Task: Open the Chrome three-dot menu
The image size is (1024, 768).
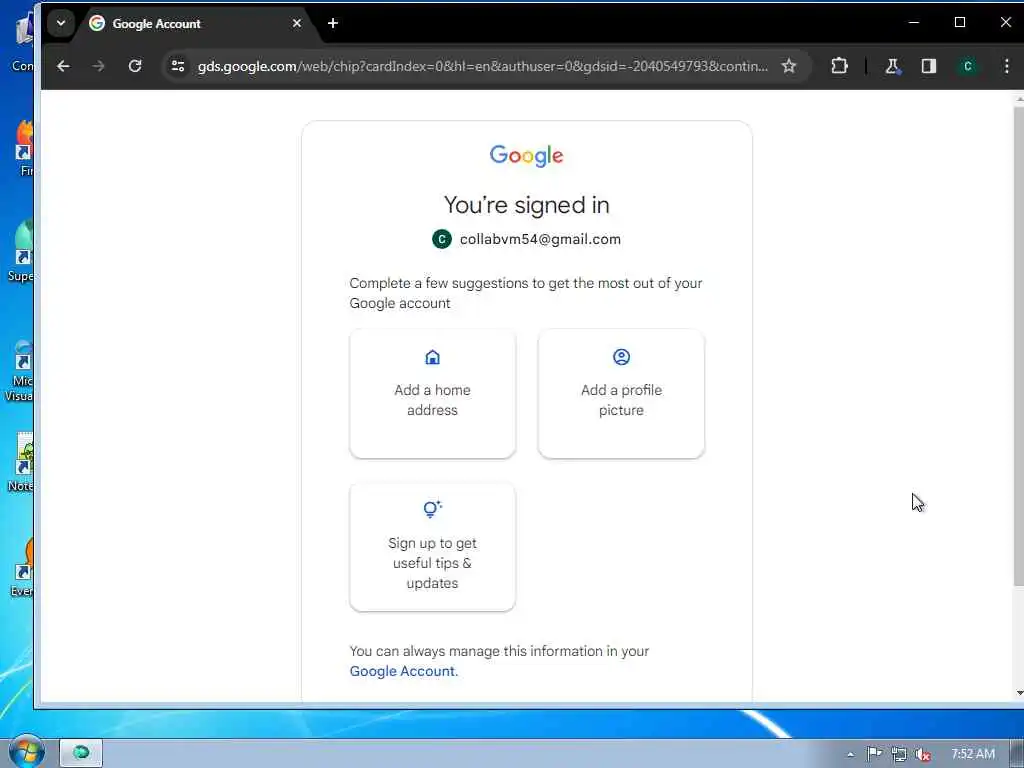Action: (1006, 66)
